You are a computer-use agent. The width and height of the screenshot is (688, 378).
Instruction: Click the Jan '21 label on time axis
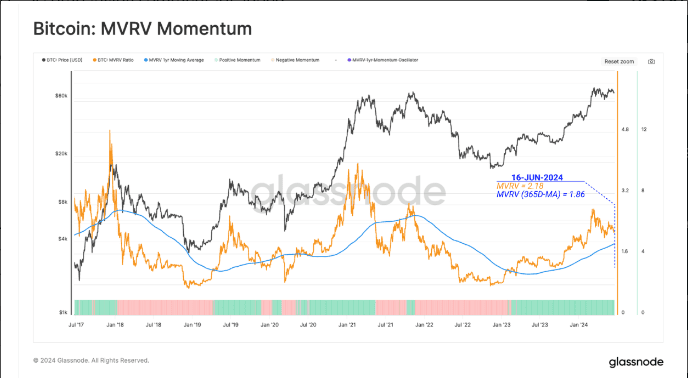(347, 325)
